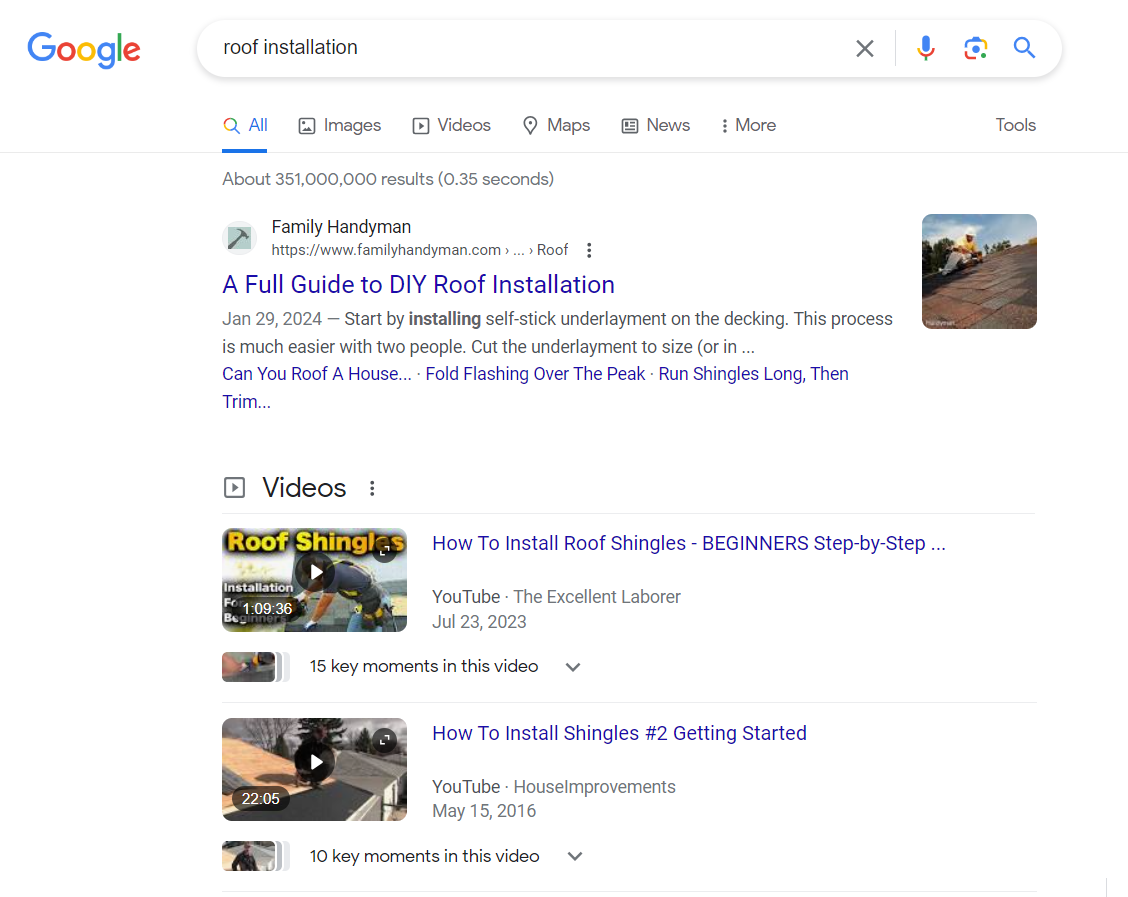
Task: Switch to the Videos tab
Action: (451, 125)
